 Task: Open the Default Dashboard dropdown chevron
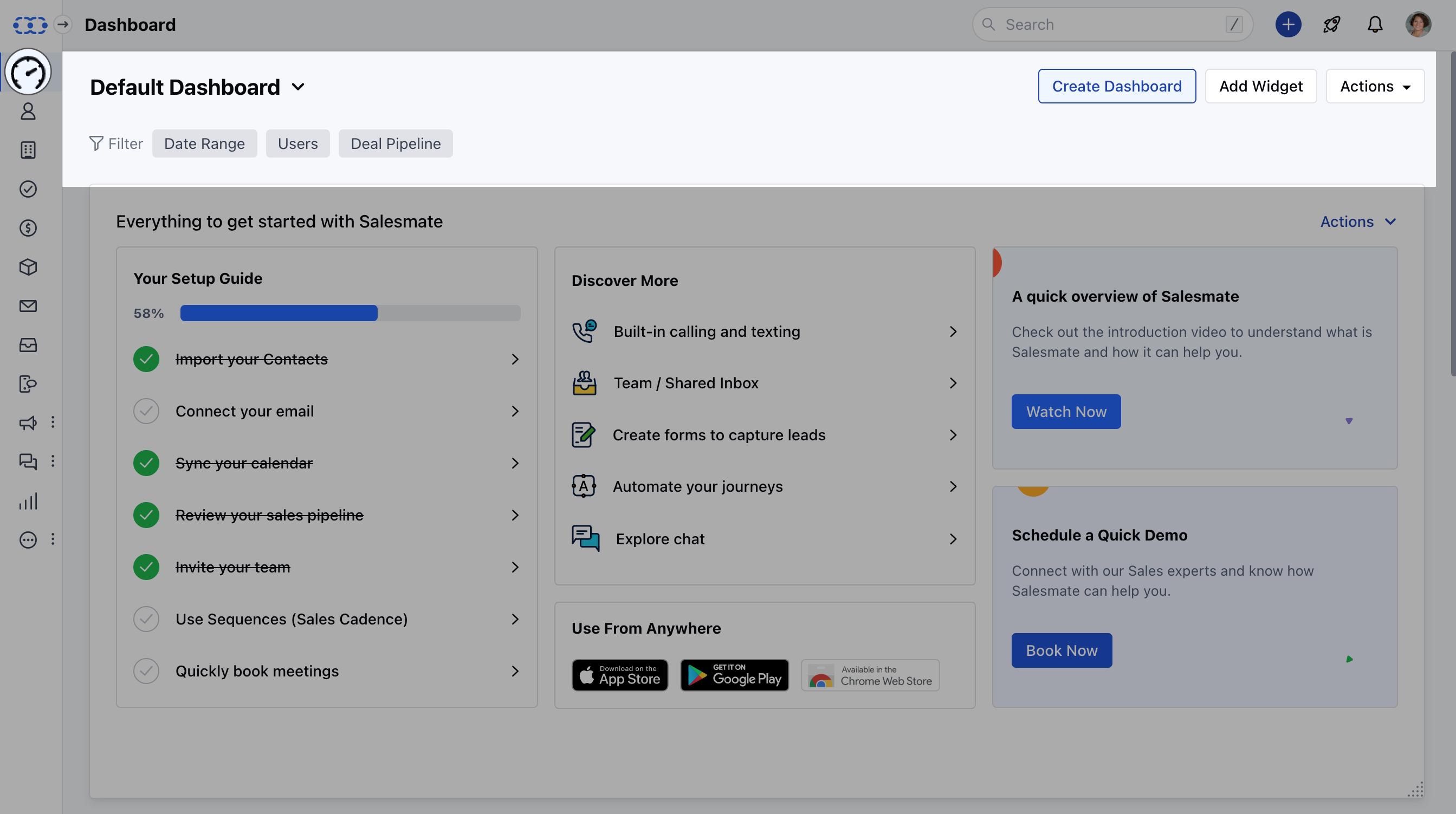(298, 87)
